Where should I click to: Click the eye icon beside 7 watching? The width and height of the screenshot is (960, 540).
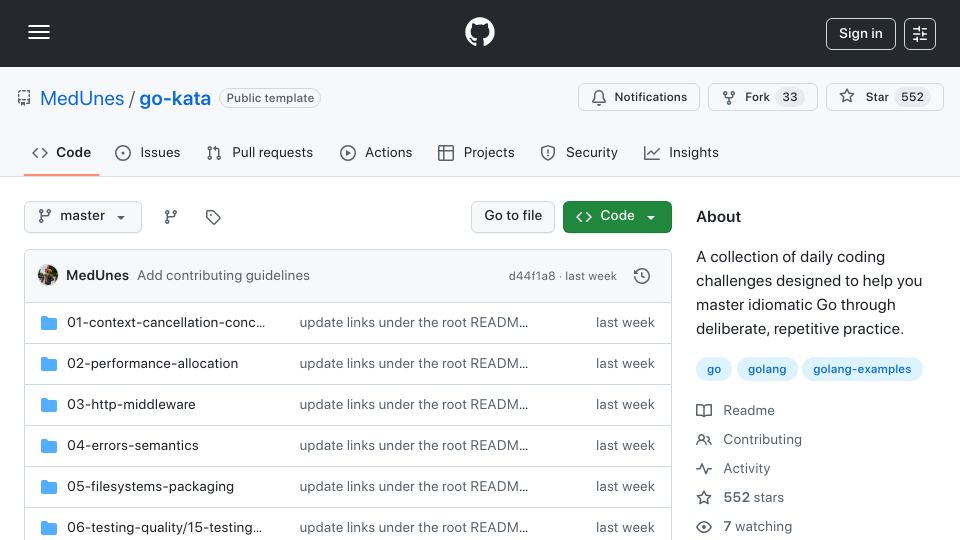coord(704,527)
